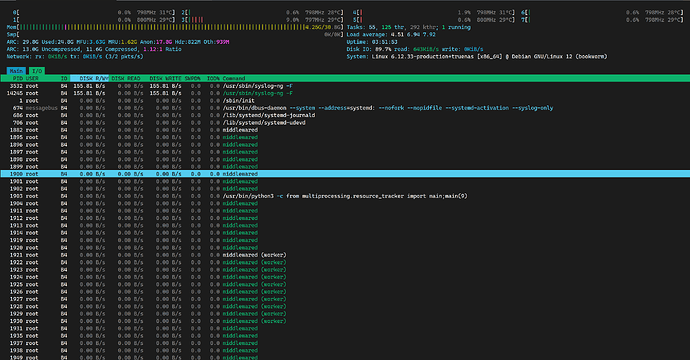This screenshot has height=360, width=690.
Task: Sort by the Command column header
Action: click(234, 78)
